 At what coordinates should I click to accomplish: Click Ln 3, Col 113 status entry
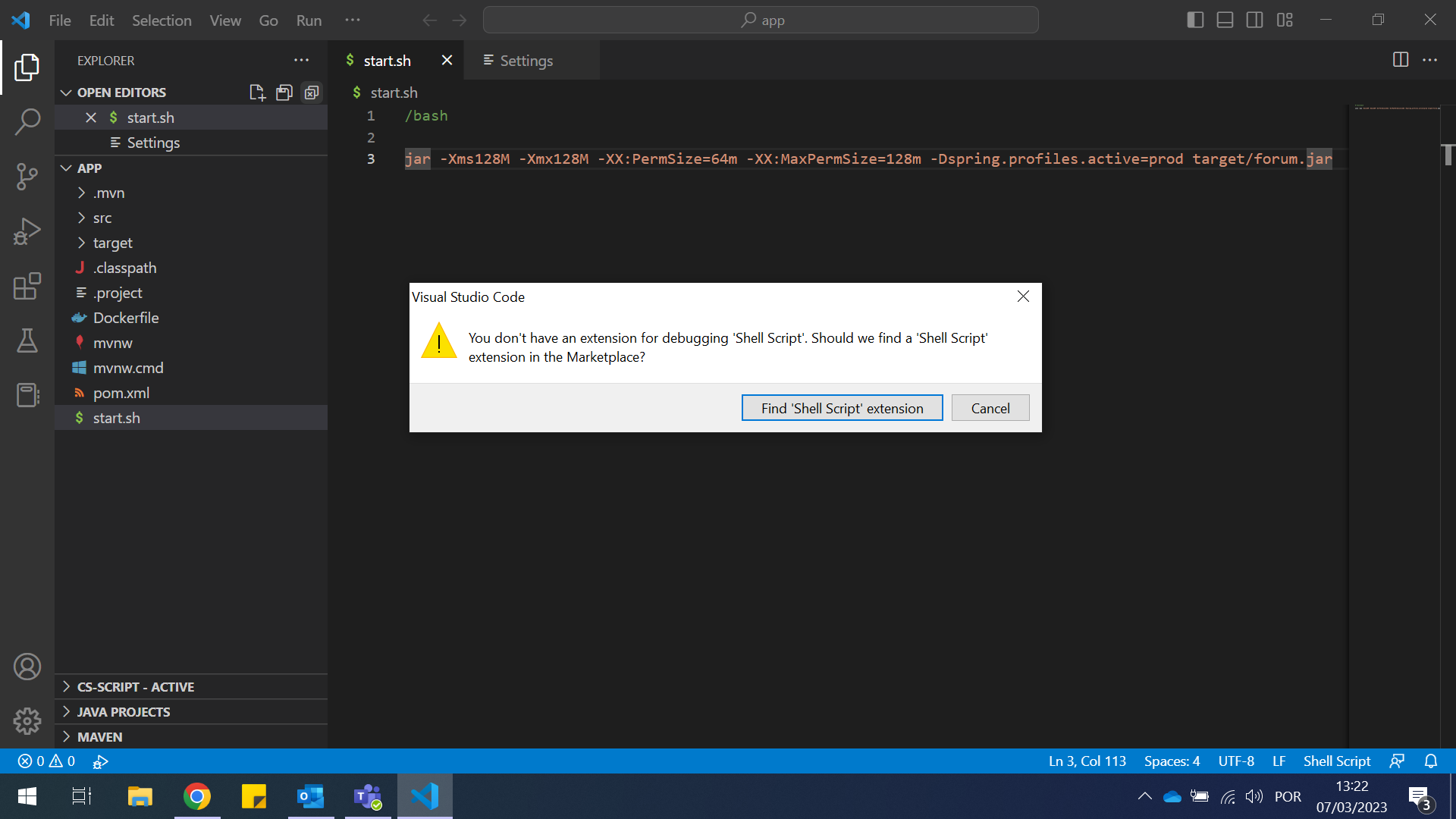pos(1087,761)
